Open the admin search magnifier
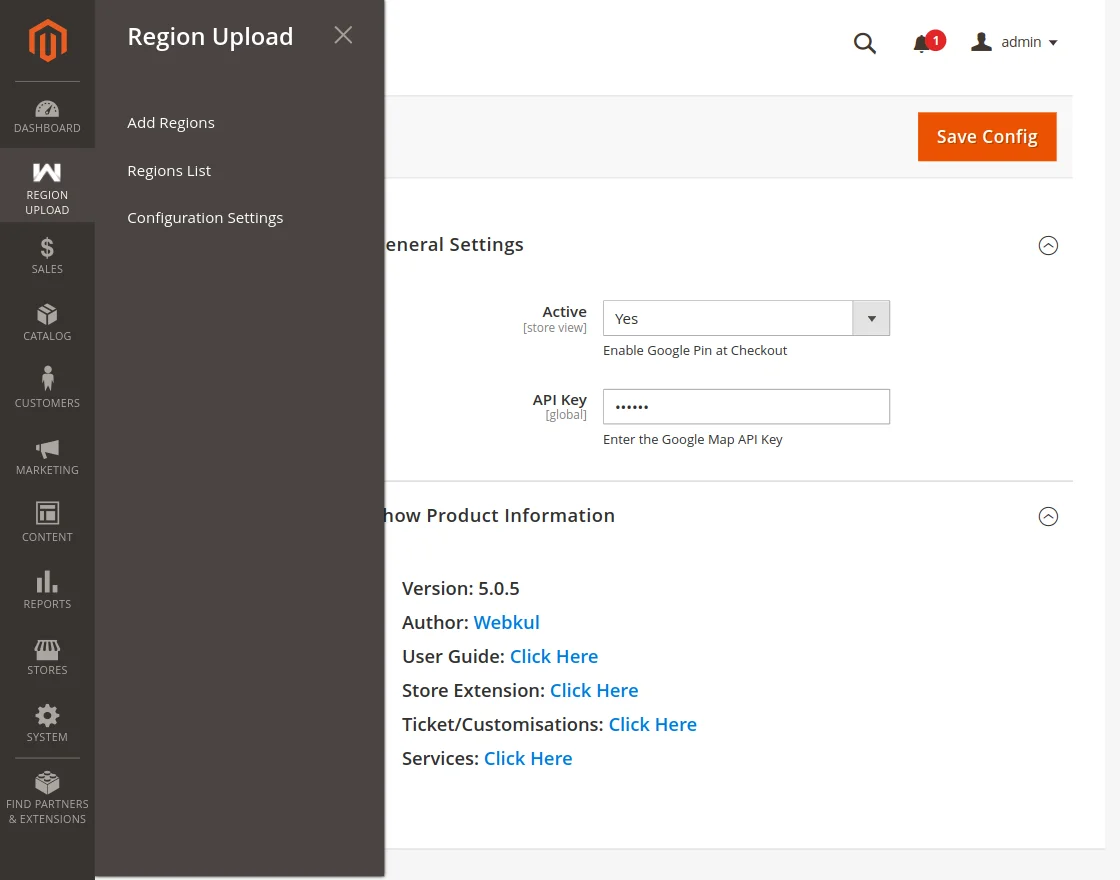This screenshot has width=1120, height=880. pyautogui.click(x=864, y=43)
